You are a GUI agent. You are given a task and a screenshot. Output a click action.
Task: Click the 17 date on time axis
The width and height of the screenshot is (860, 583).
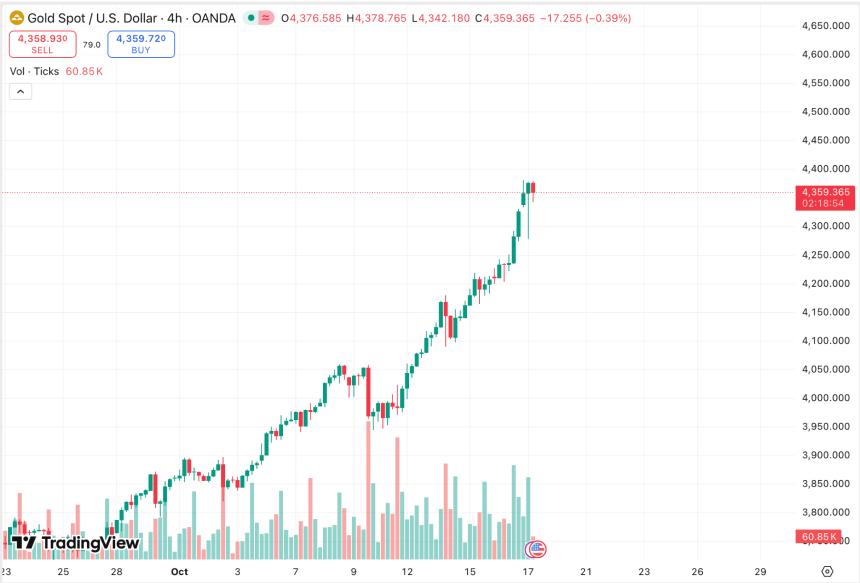(x=529, y=572)
